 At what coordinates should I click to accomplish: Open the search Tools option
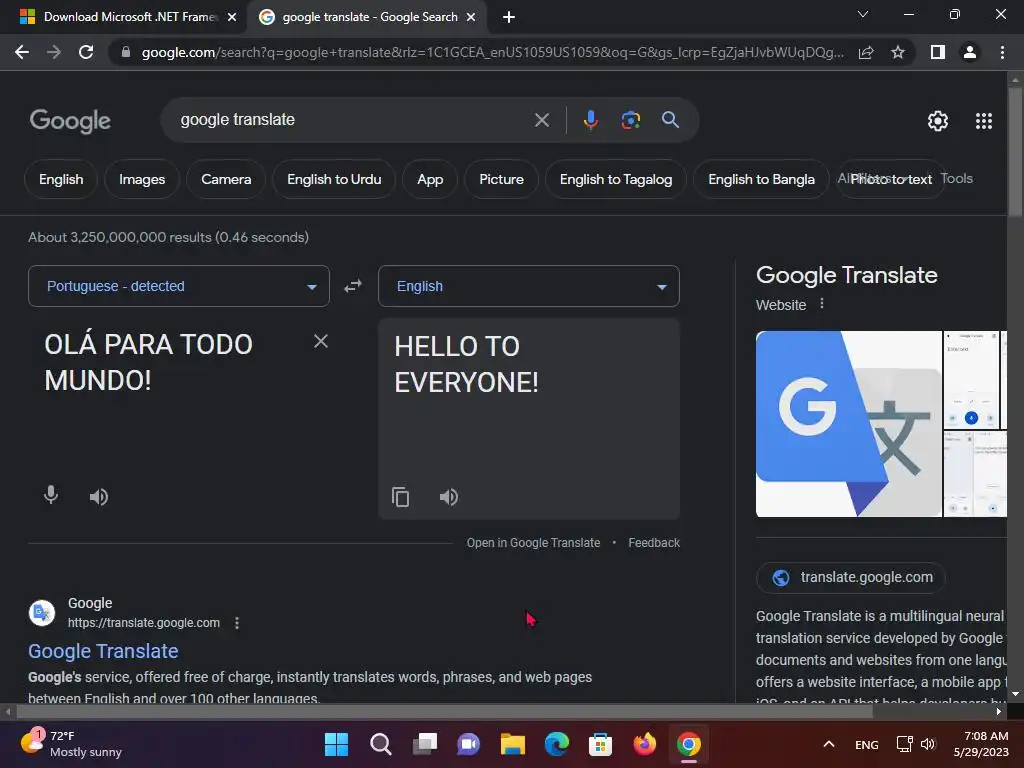[x=957, y=178]
